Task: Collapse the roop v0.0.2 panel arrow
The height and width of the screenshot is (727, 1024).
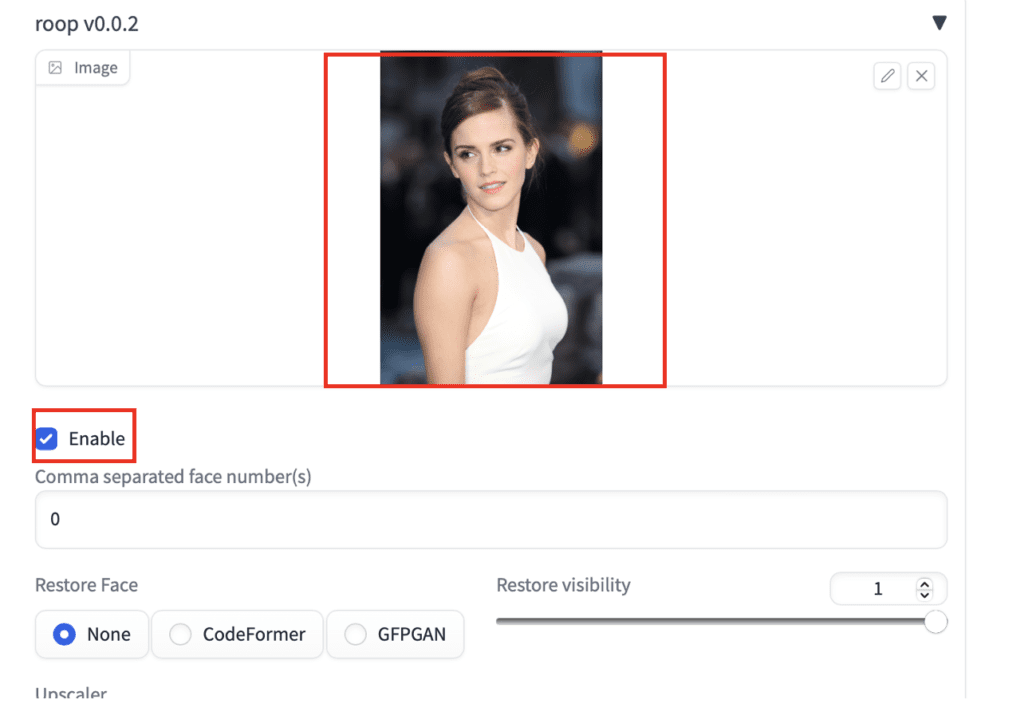Action: [939, 23]
